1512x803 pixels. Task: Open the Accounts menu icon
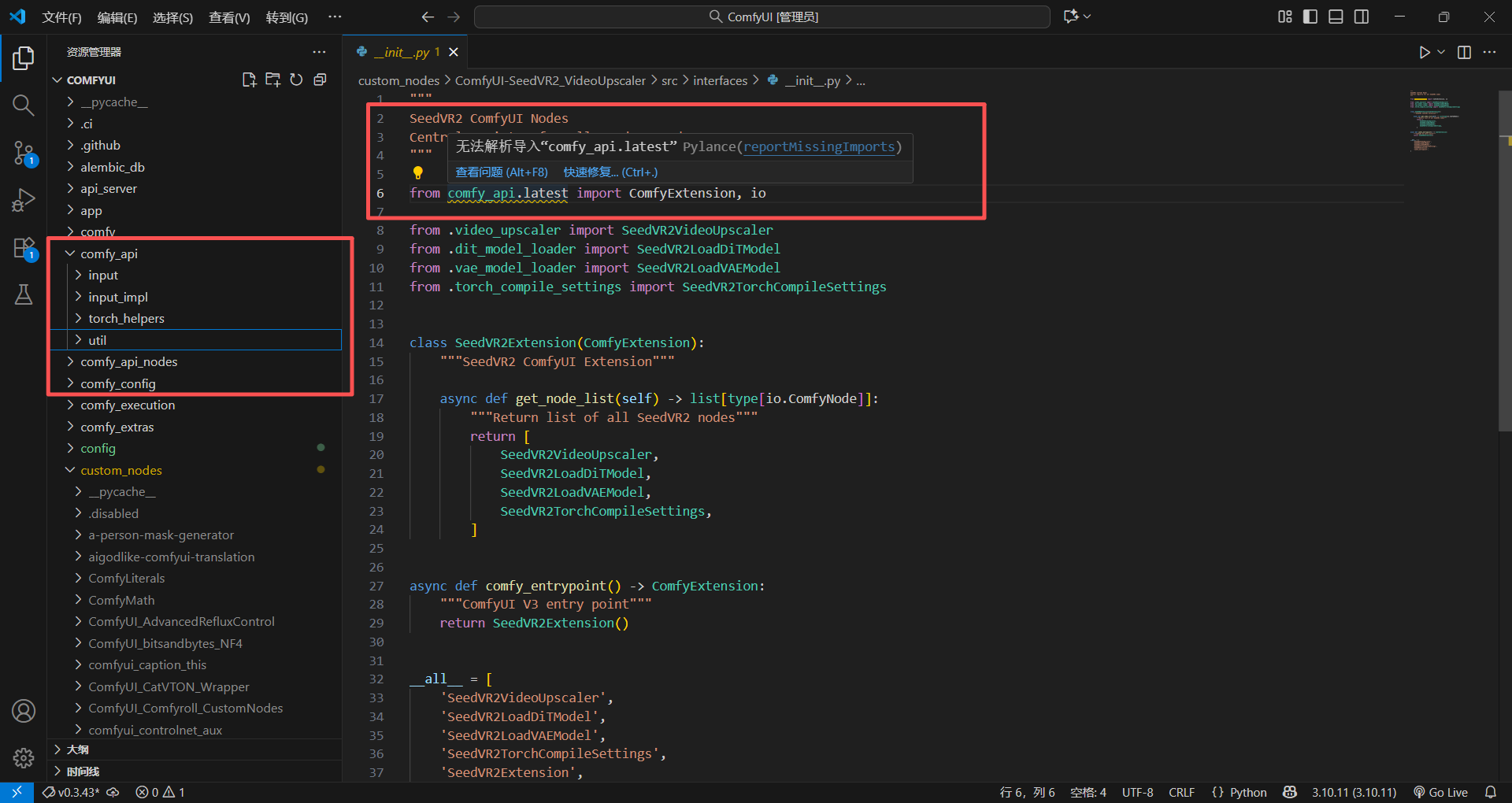pos(24,711)
